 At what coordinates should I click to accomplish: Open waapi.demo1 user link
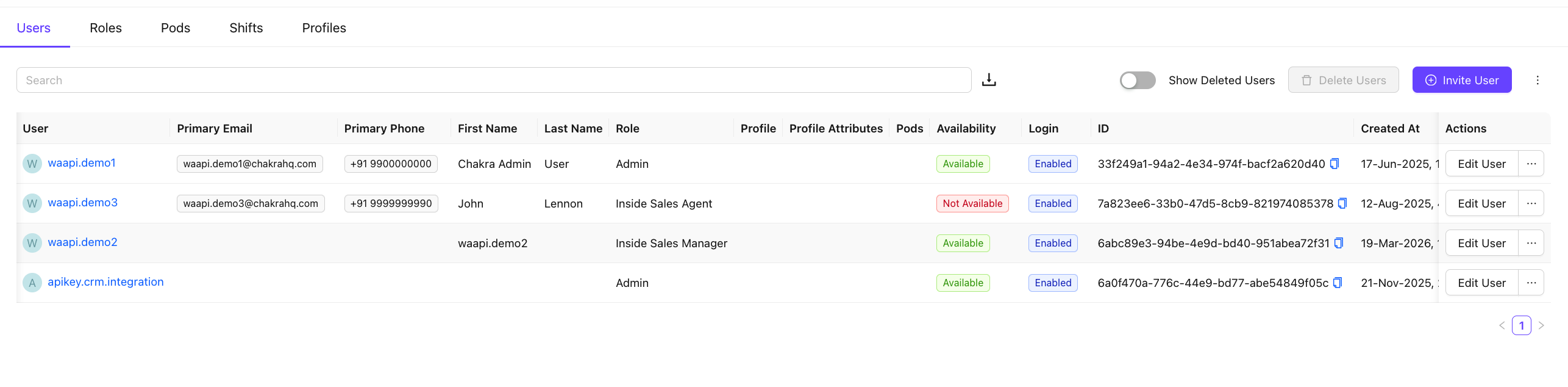click(82, 163)
